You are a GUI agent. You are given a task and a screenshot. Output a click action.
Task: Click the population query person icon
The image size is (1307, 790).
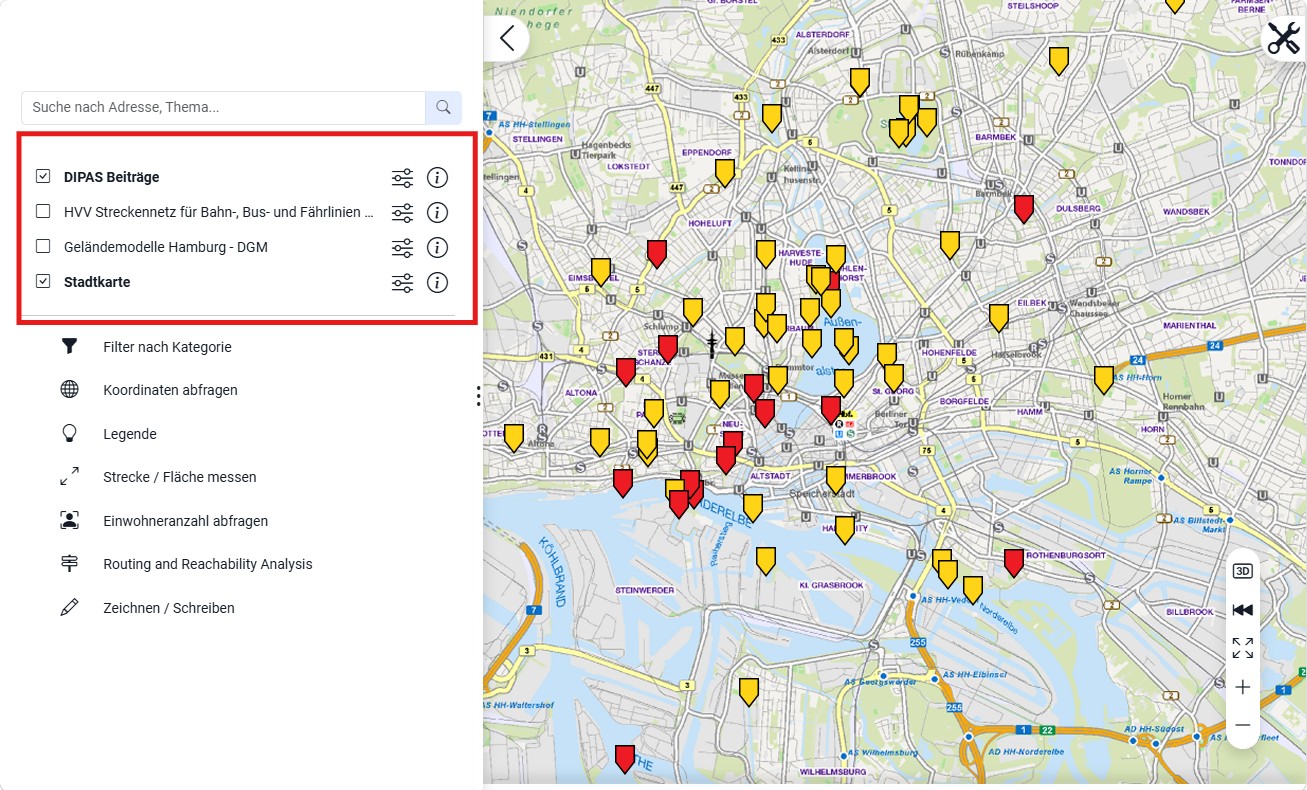tap(69, 520)
